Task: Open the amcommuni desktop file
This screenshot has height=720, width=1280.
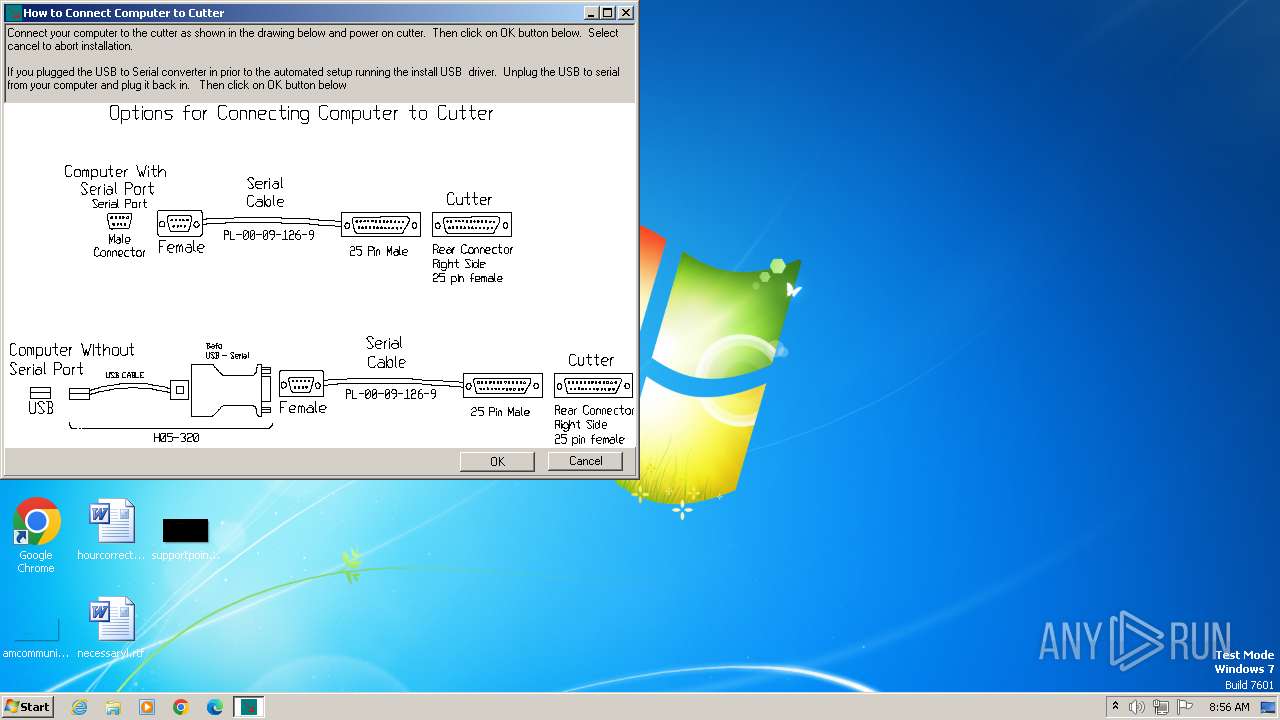Action: 36,636
